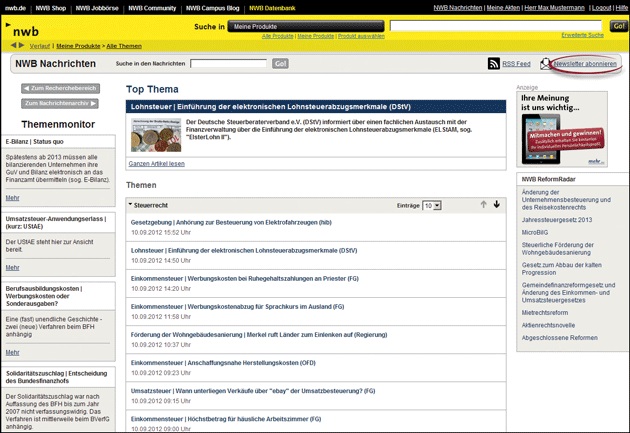Move Steuerrecht section down with arrow

click(497, 204)
